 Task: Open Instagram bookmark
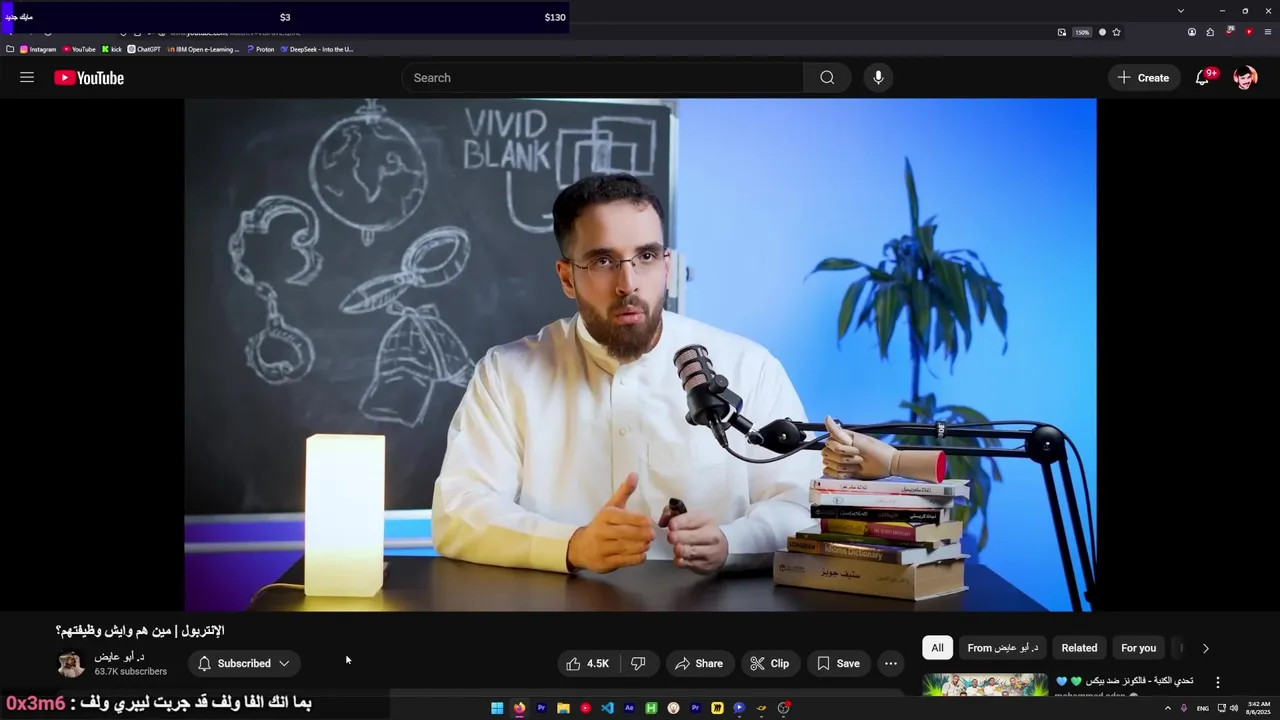point(38,49)
